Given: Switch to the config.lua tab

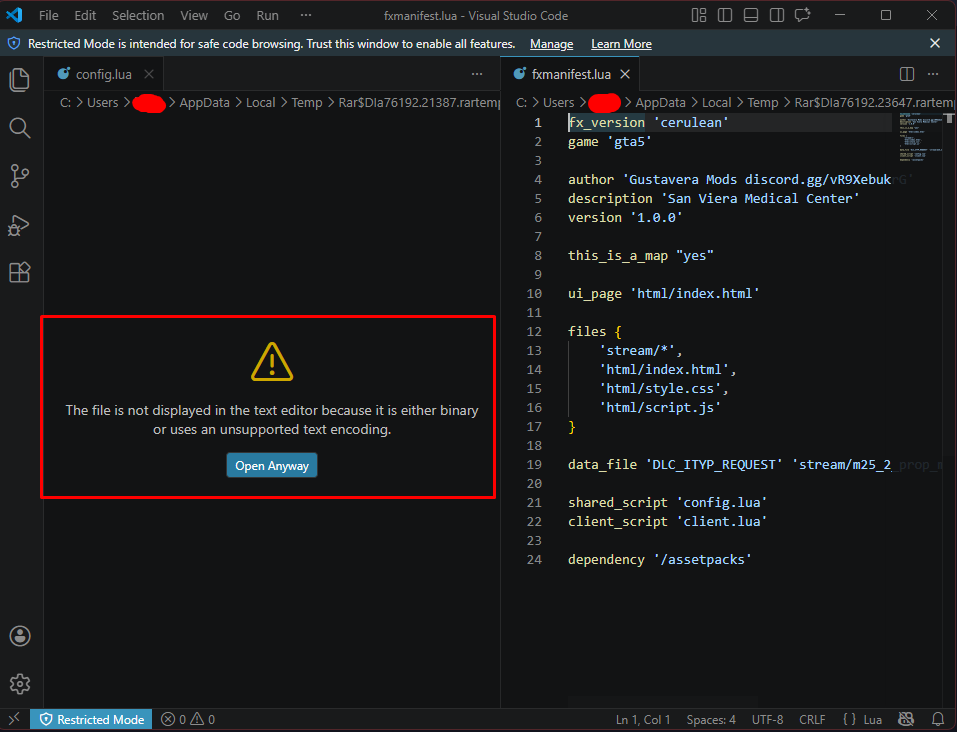Looking at the screenshot, I should pyautogui.click(x=103, y=74).
